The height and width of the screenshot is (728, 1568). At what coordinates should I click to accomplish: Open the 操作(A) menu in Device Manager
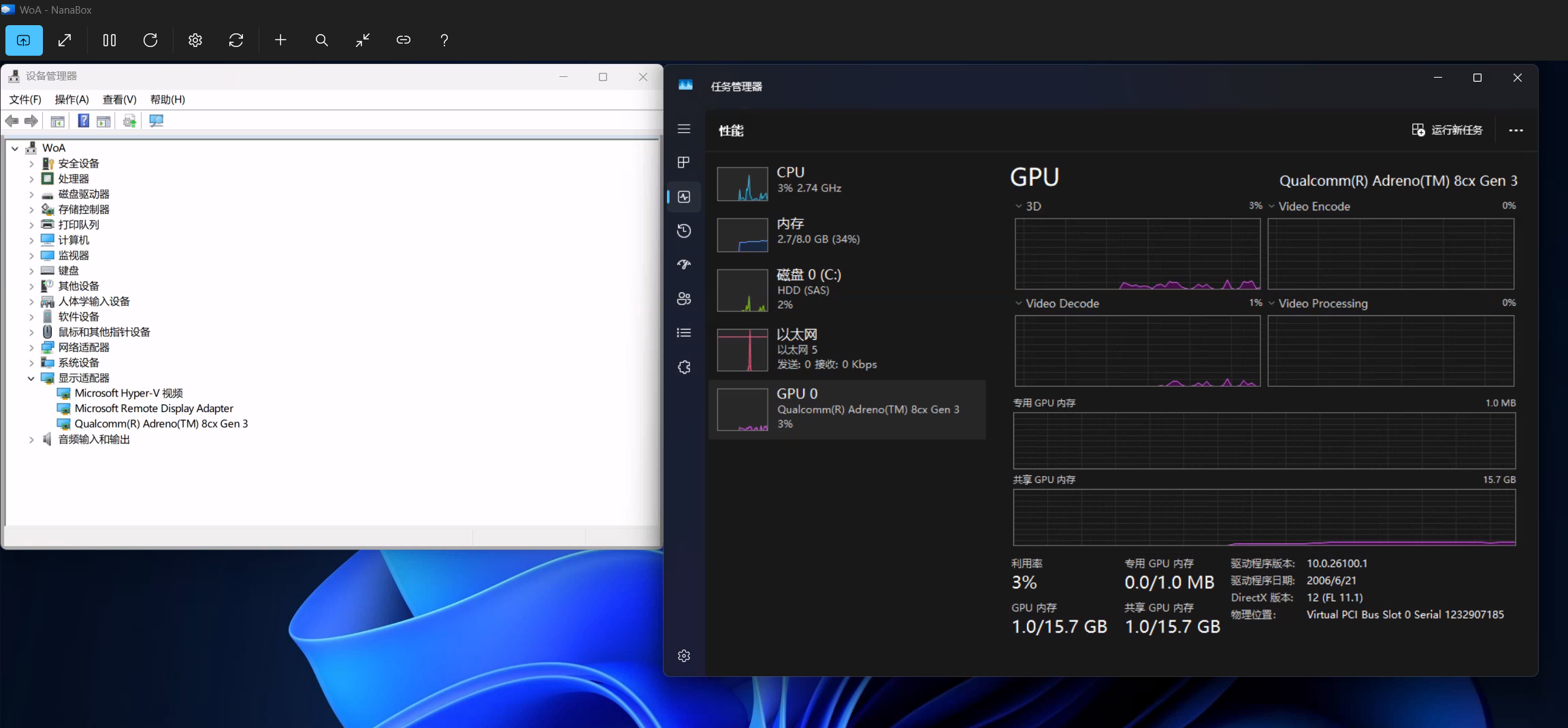[71, 99]
